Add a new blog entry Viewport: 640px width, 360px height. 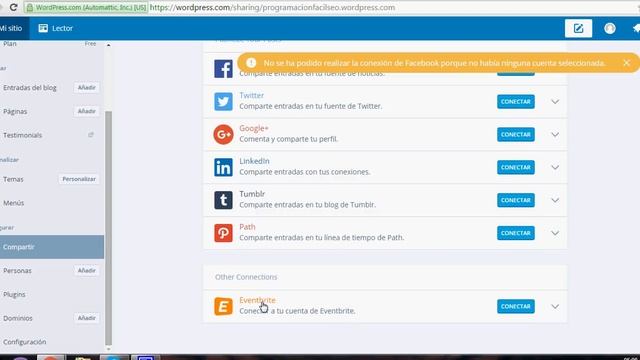point(87,87)
